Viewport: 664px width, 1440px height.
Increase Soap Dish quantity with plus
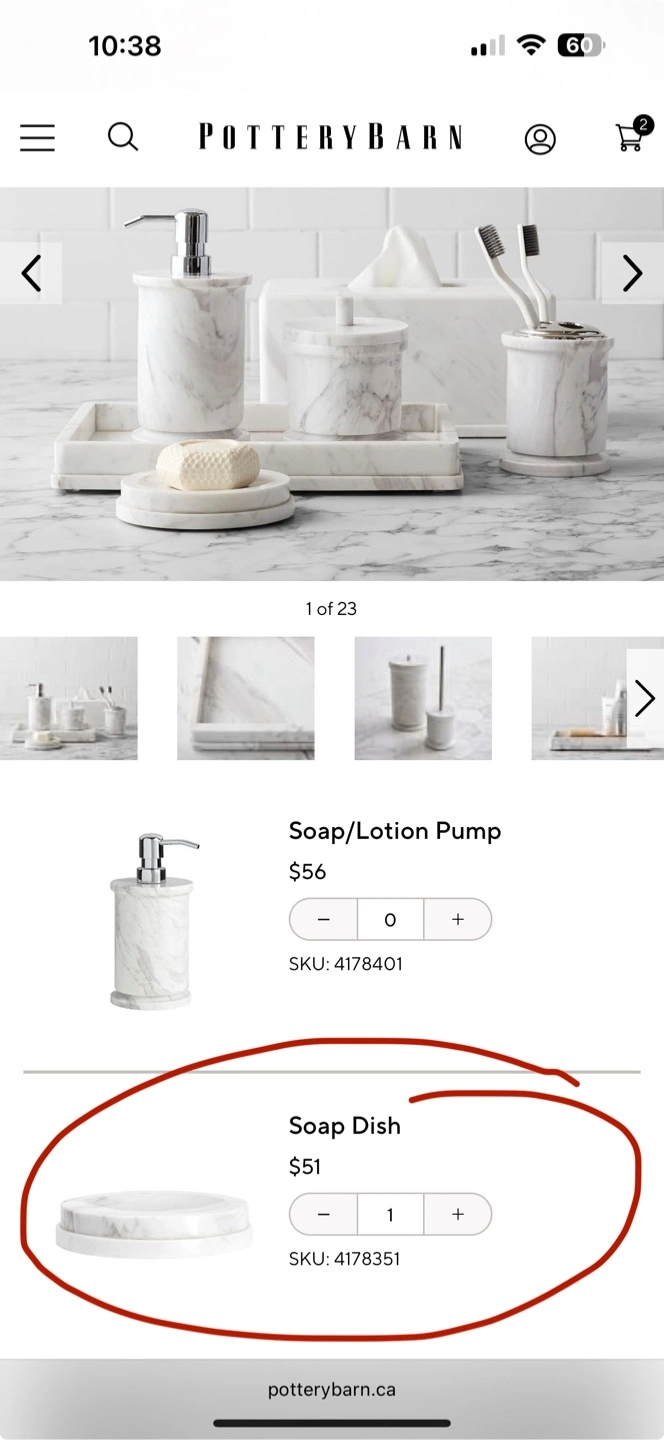(458, 1214)
